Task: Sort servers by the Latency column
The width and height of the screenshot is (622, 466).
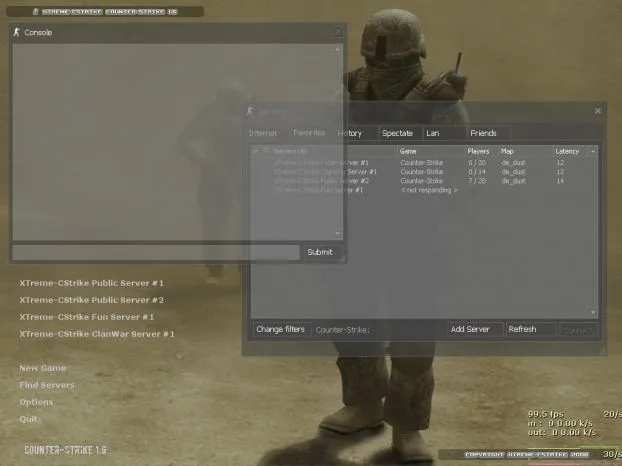Action: point(568,151)
